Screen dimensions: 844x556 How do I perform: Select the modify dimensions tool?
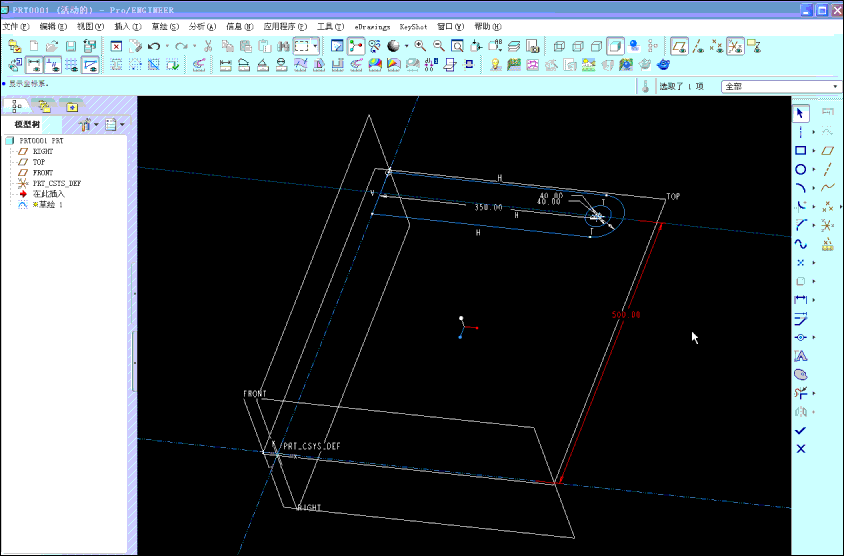(800, 319)
